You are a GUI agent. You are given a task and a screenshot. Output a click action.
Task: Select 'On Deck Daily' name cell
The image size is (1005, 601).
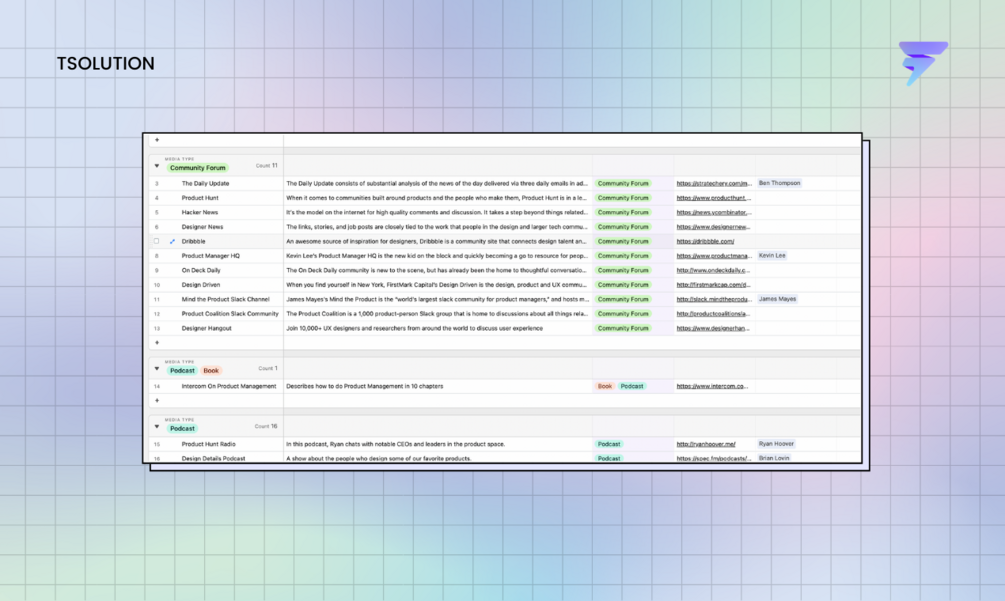tap(201, 270)
